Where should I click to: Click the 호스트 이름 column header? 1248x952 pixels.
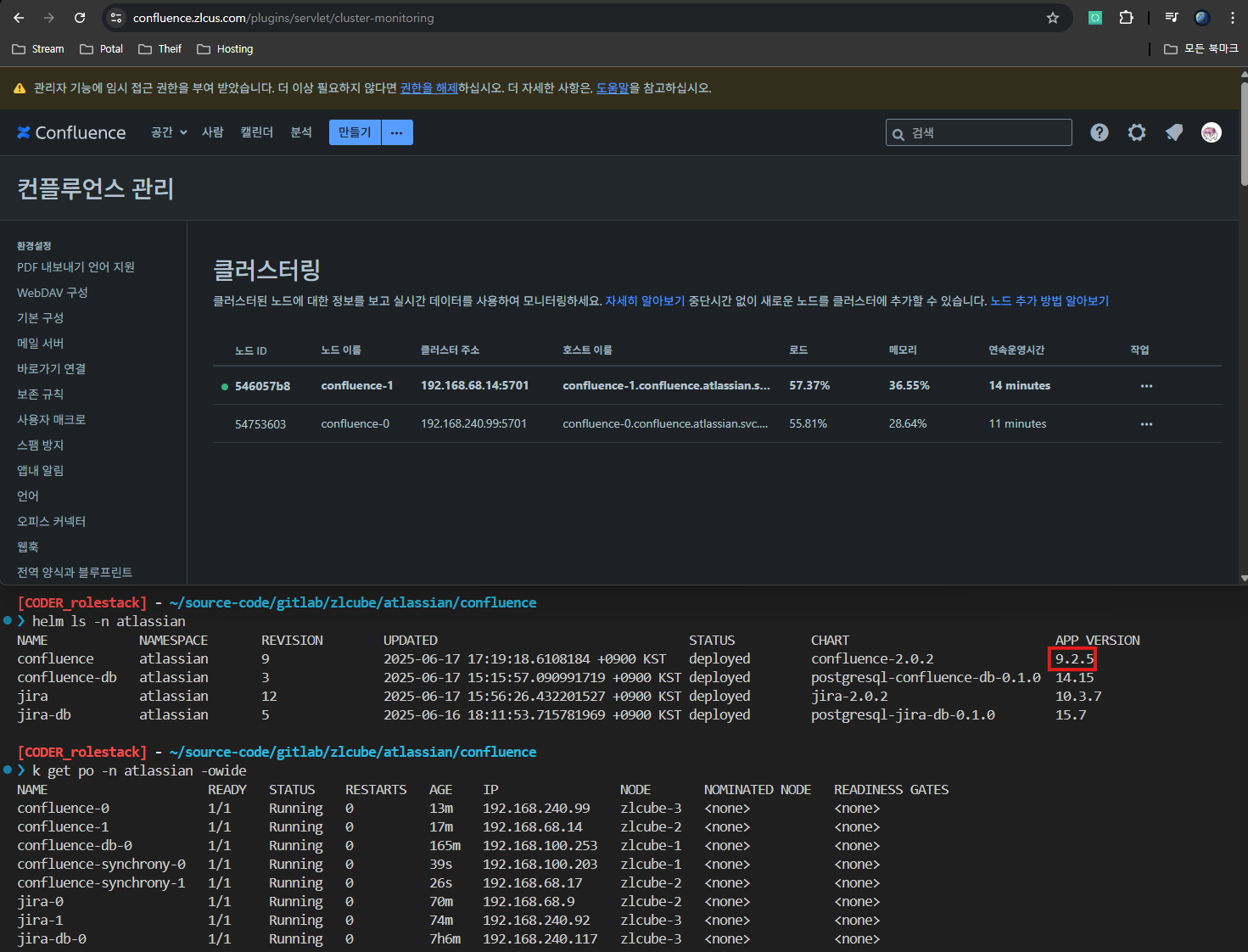[587, 350]
